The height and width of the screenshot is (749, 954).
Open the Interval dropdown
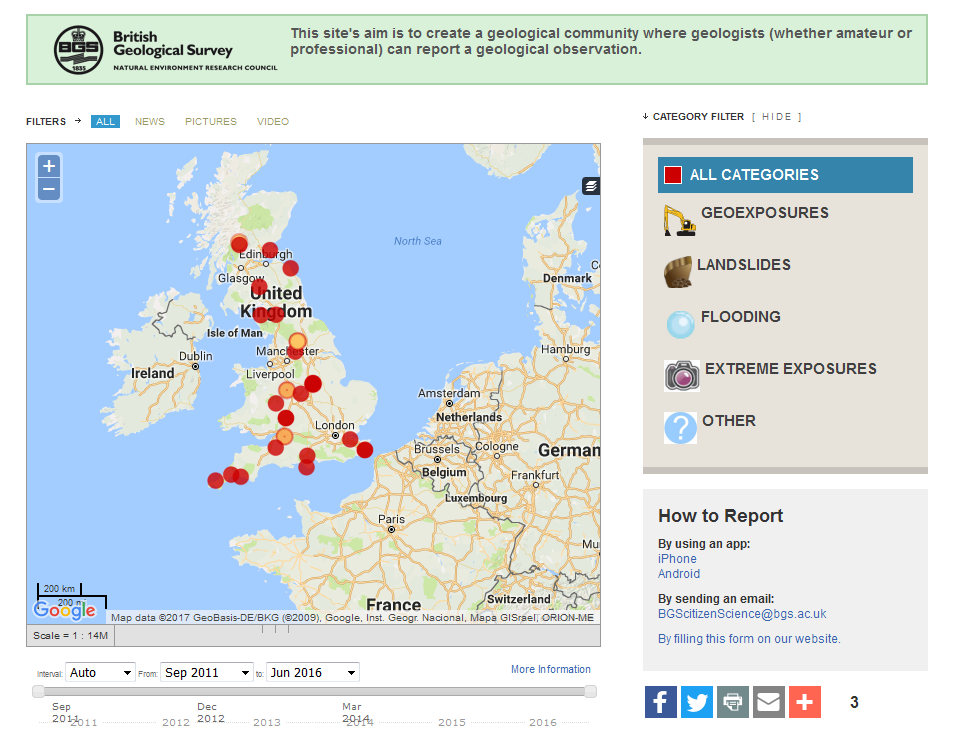point(99,672)
